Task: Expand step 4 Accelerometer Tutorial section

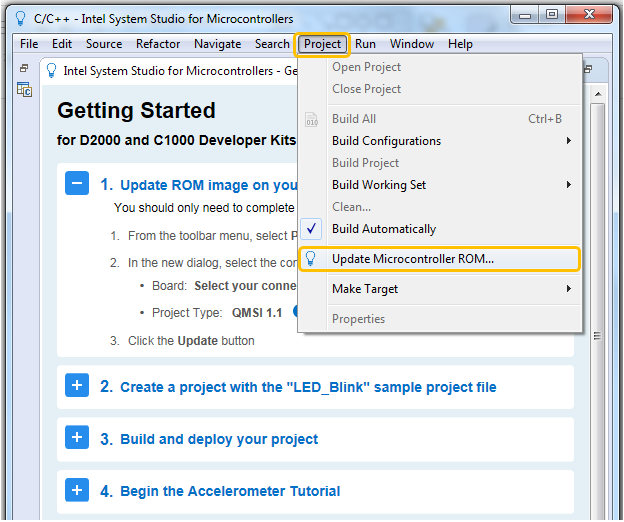Action: [x=77, y=490]
